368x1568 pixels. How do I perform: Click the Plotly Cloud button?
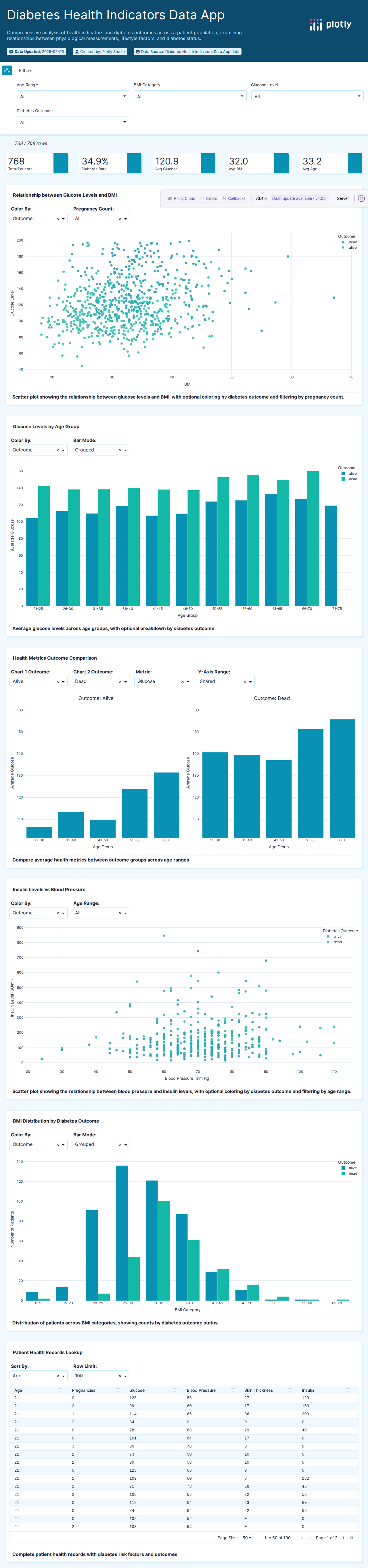click(x=181, y=198)
